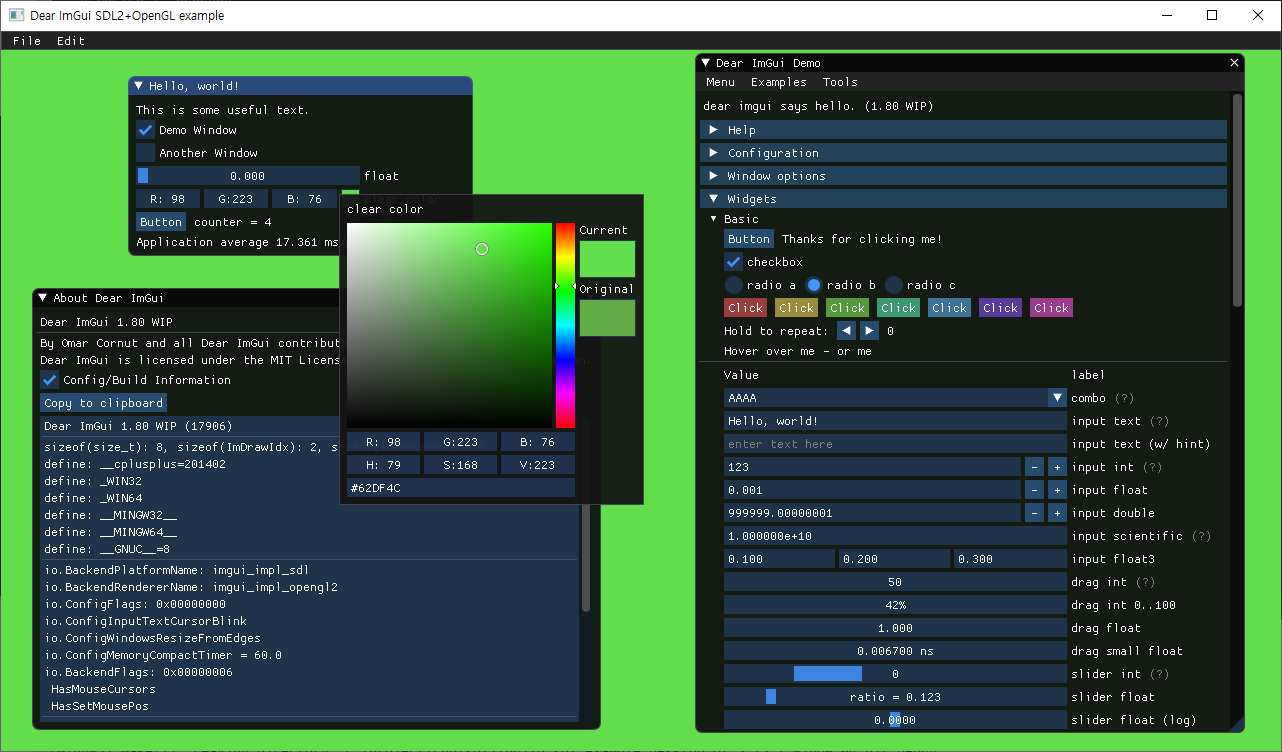
Task: Click the (?) help marker beside combo
Action: 1124,398
